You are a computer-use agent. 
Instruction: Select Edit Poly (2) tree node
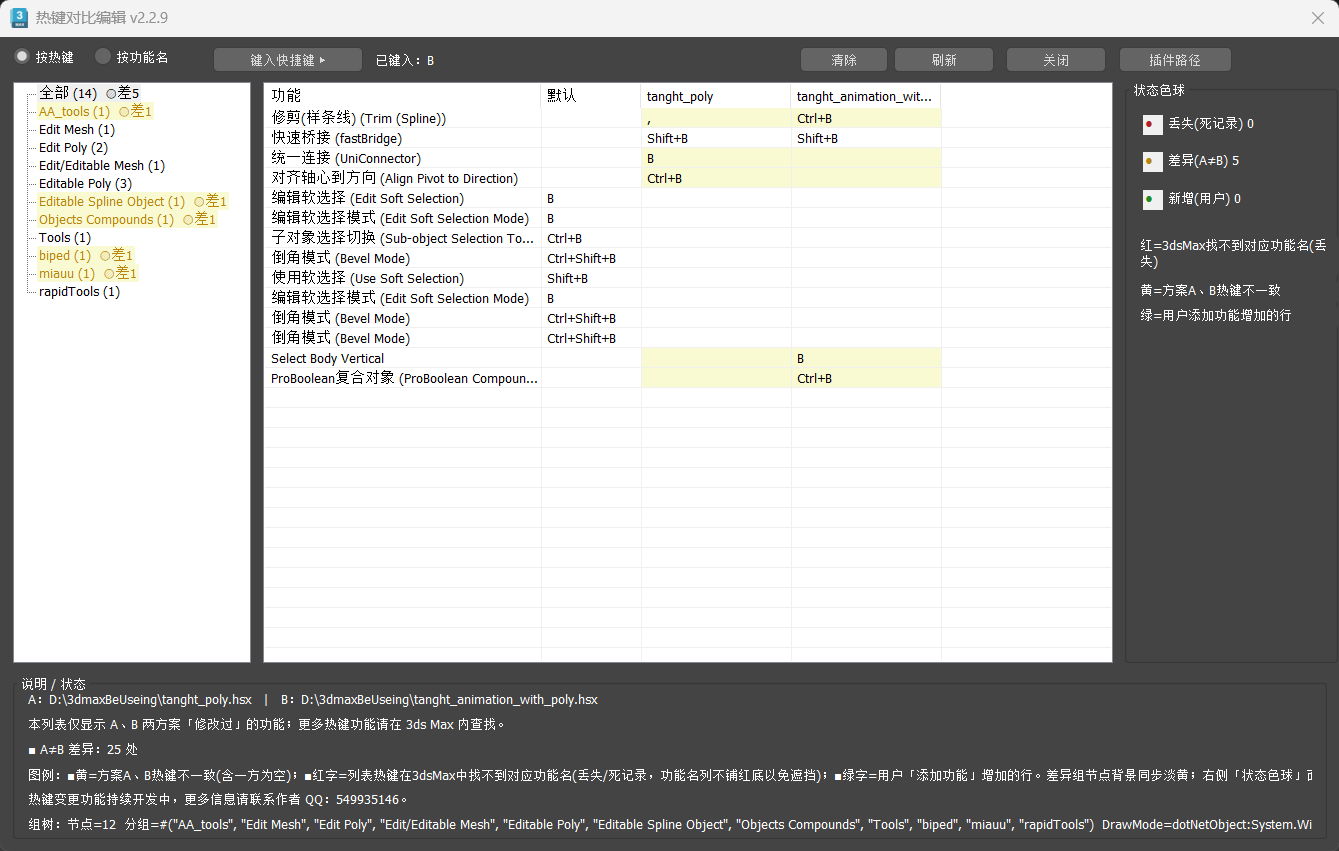[x=73, y=147]
